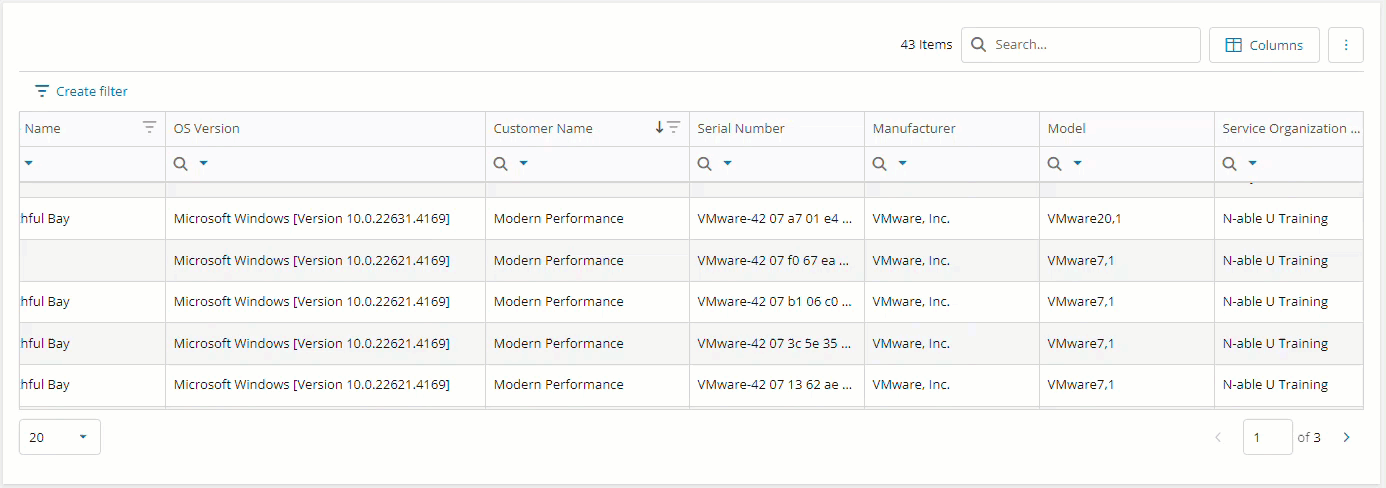Expand Service Organization filter operator dropdown
Screen dimensions: 1386x488
[x=1252, y=164]
